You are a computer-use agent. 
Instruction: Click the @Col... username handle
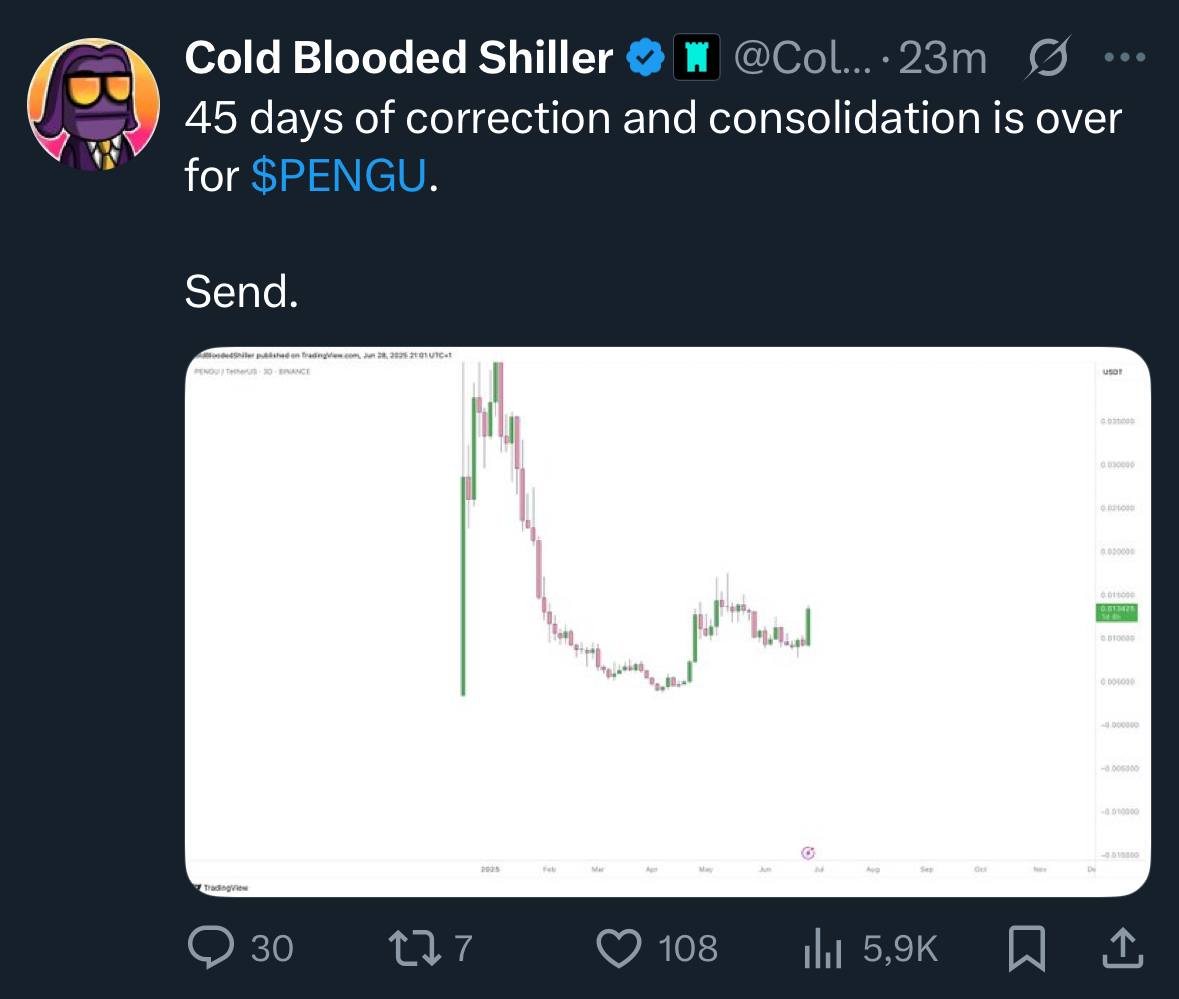(x=802, y=58)
